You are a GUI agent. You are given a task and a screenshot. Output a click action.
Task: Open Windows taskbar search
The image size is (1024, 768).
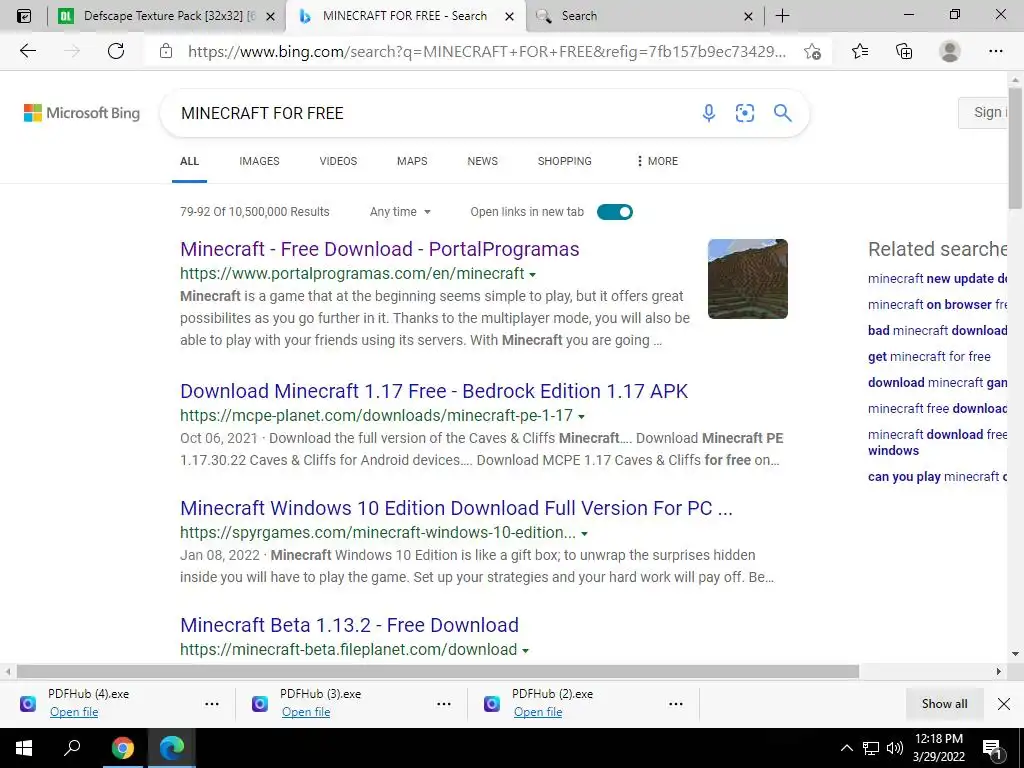pyautogui.click(x=72, y=748)
